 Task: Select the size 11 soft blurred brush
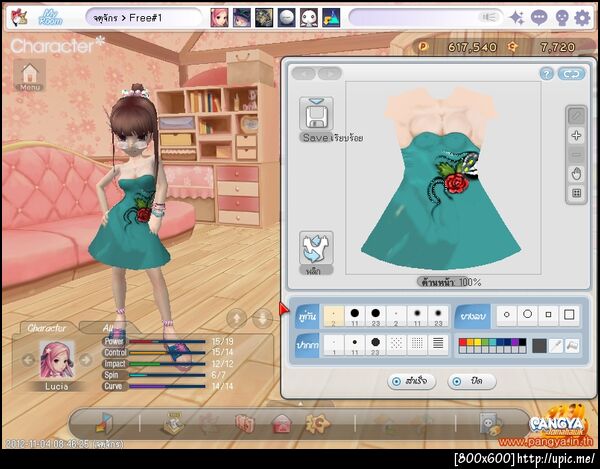pyautogui.click(x=417, y=316)
